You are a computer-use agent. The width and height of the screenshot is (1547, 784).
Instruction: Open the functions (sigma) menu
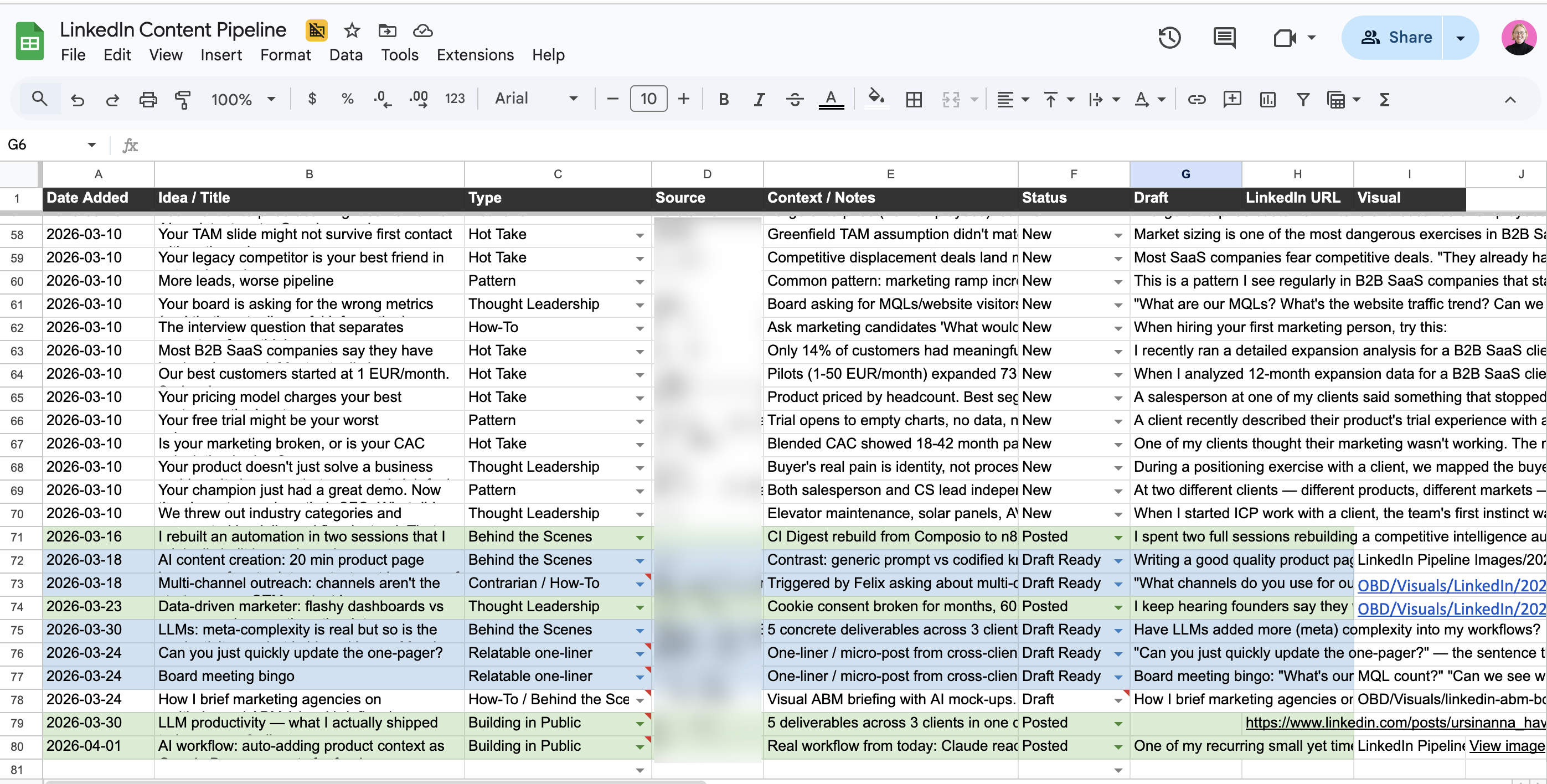[x=1384, y=99]
